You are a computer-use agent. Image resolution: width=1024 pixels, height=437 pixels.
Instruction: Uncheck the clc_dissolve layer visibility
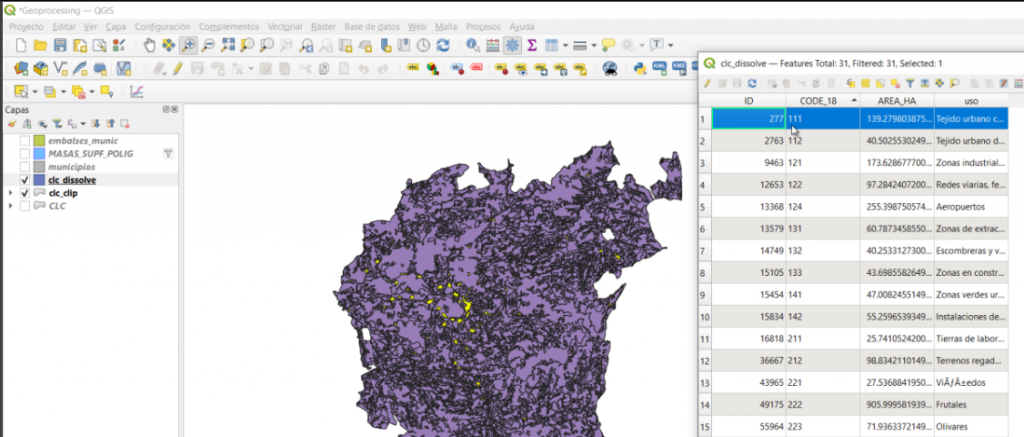pos(25,180)
